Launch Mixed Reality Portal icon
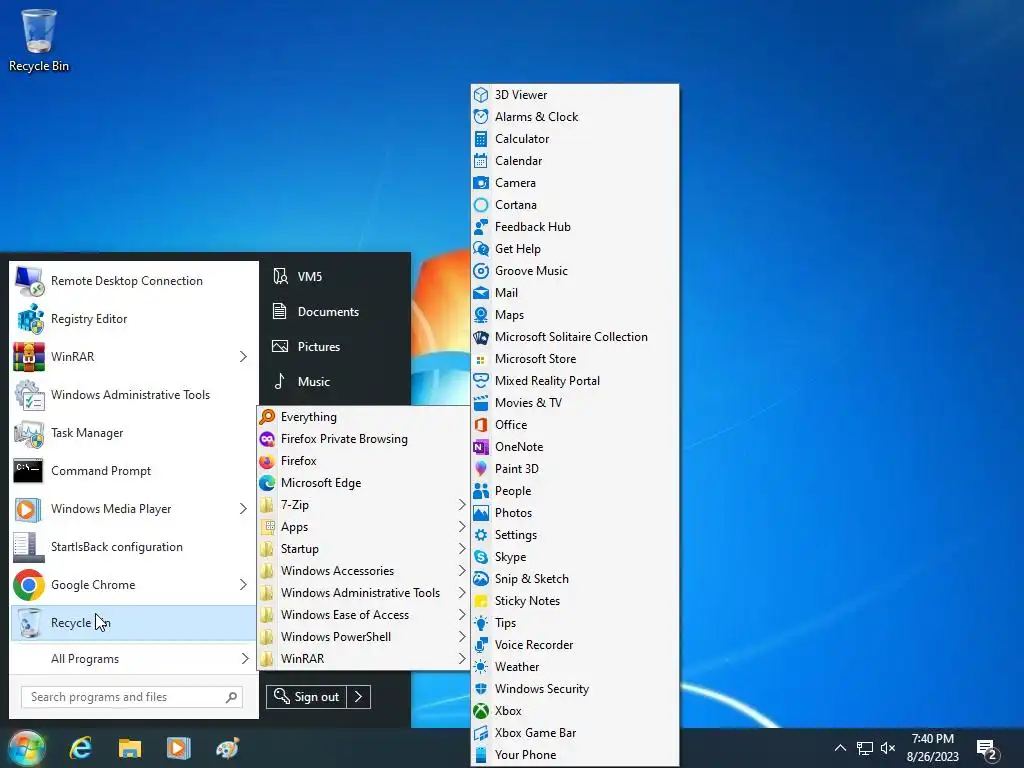The image size is (1024, 768). pyautogui.click(x=481, y=381)
